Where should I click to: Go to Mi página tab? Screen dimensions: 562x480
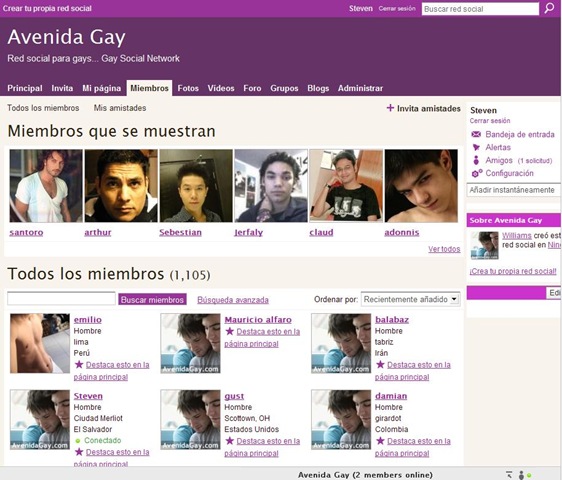(101, 88)
